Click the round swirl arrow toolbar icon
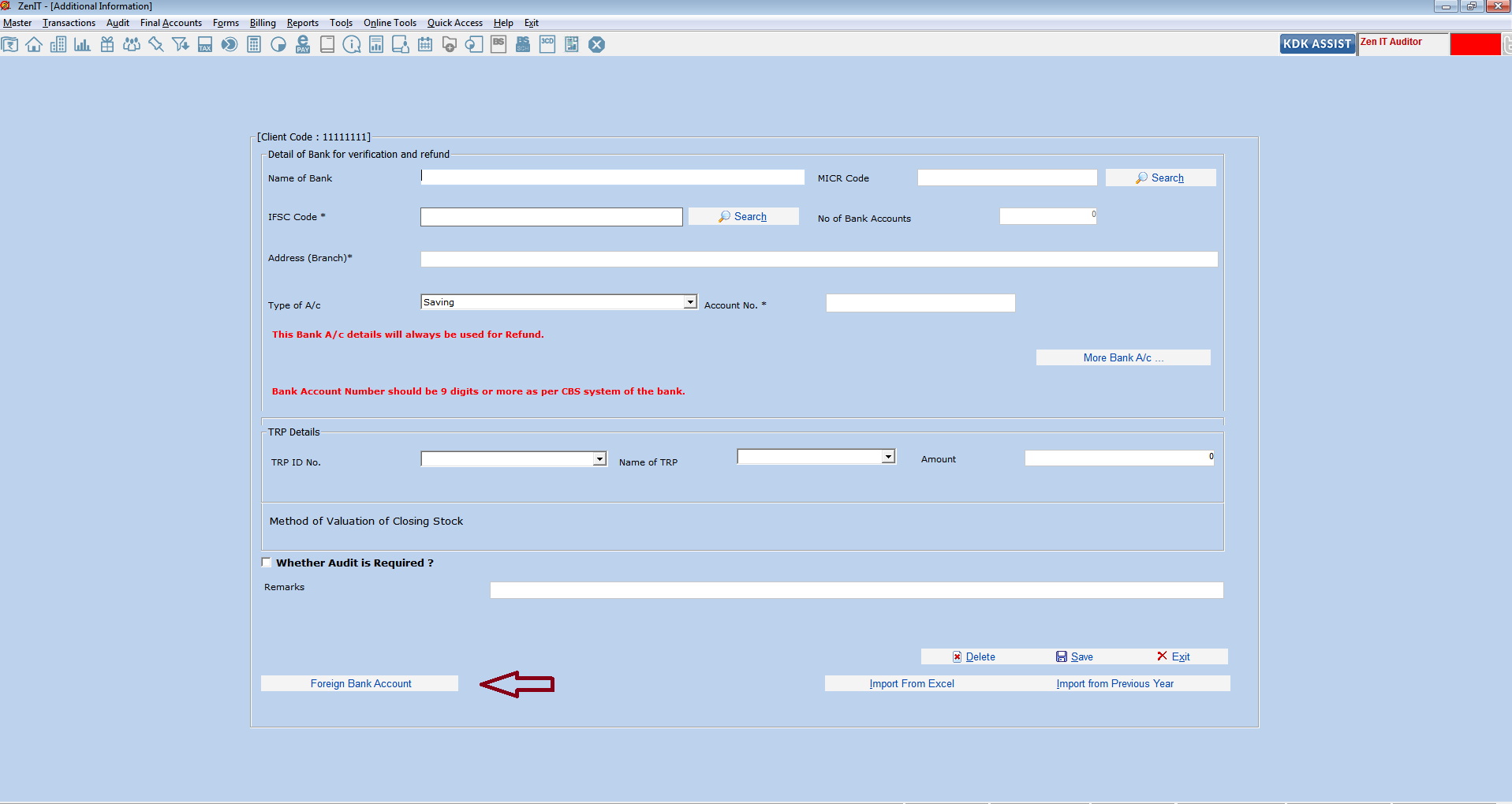Viewport: 1512px width, 804px height. point(230,45)
